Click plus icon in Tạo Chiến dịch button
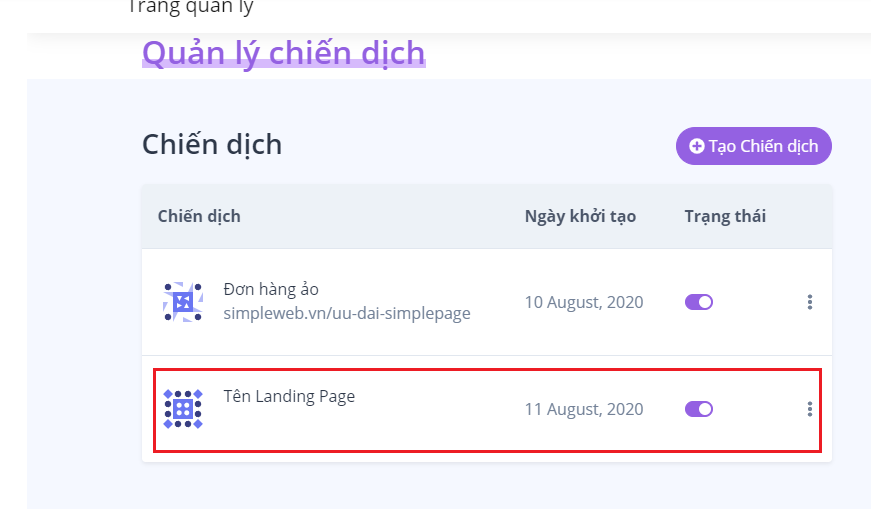871x509 pixels. click(696, 146)
